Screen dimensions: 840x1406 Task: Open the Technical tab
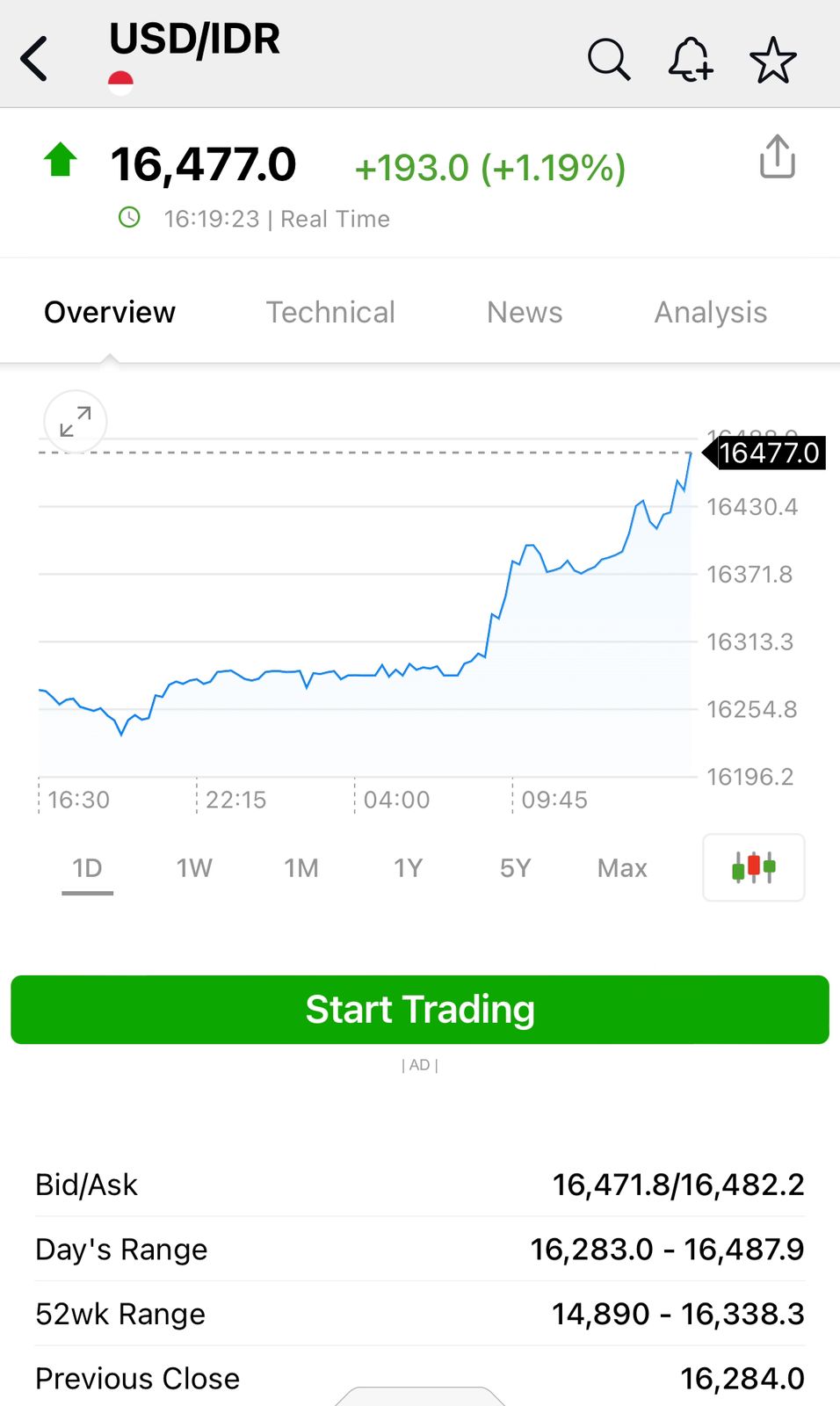tap(330, 312)
